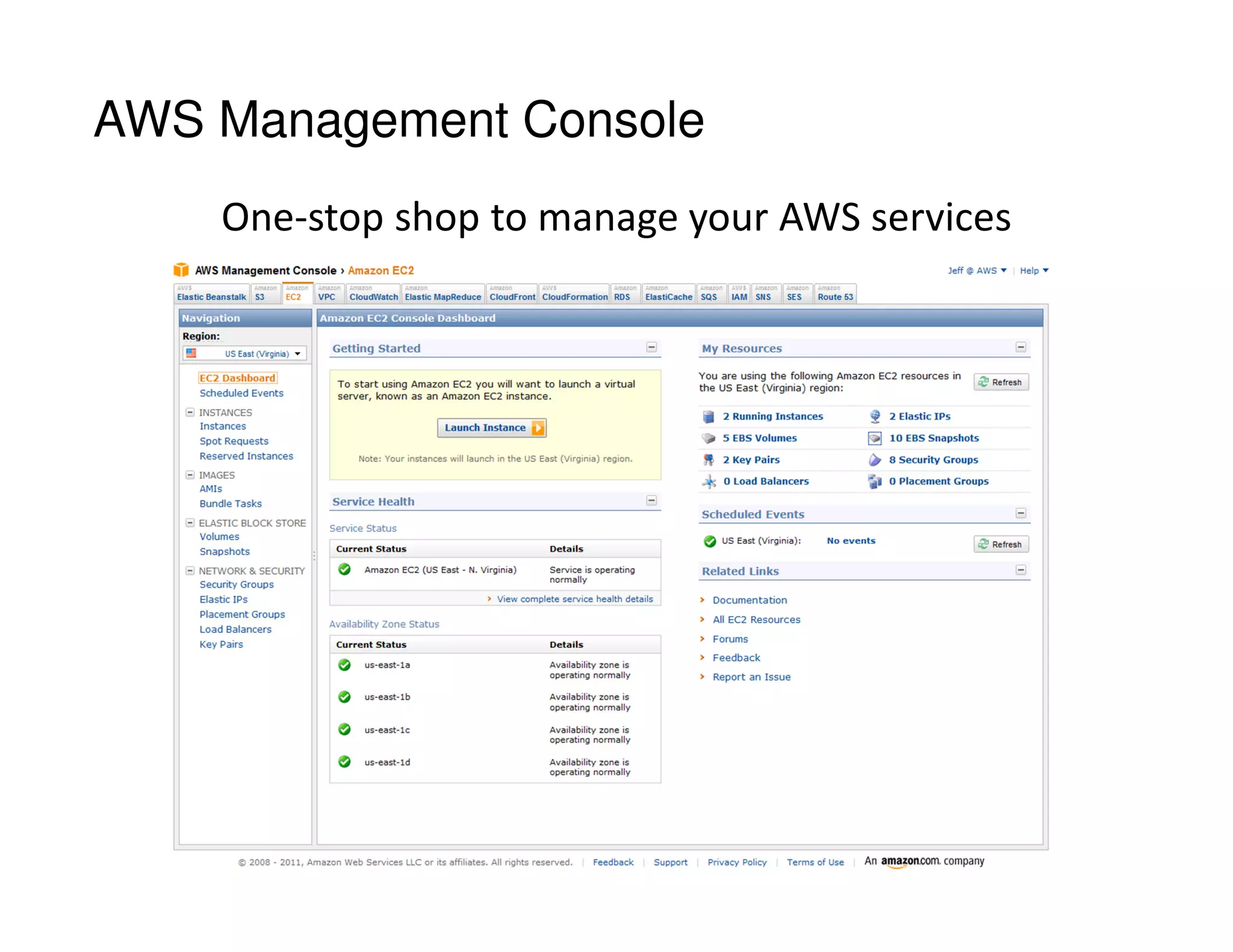This screenshot has width=1233, height=952.
Task: Click the EBS Volumes disk icon
Action: pyautogui.click(x=709, y=438)
